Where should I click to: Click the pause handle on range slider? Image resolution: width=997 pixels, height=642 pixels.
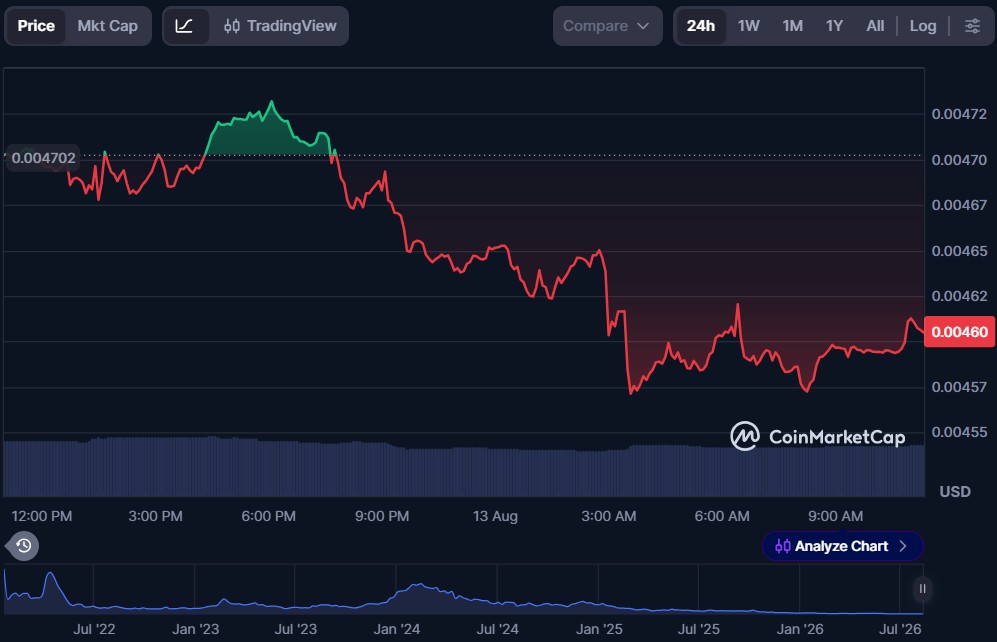pyautogui.click(x=922, y=589)
